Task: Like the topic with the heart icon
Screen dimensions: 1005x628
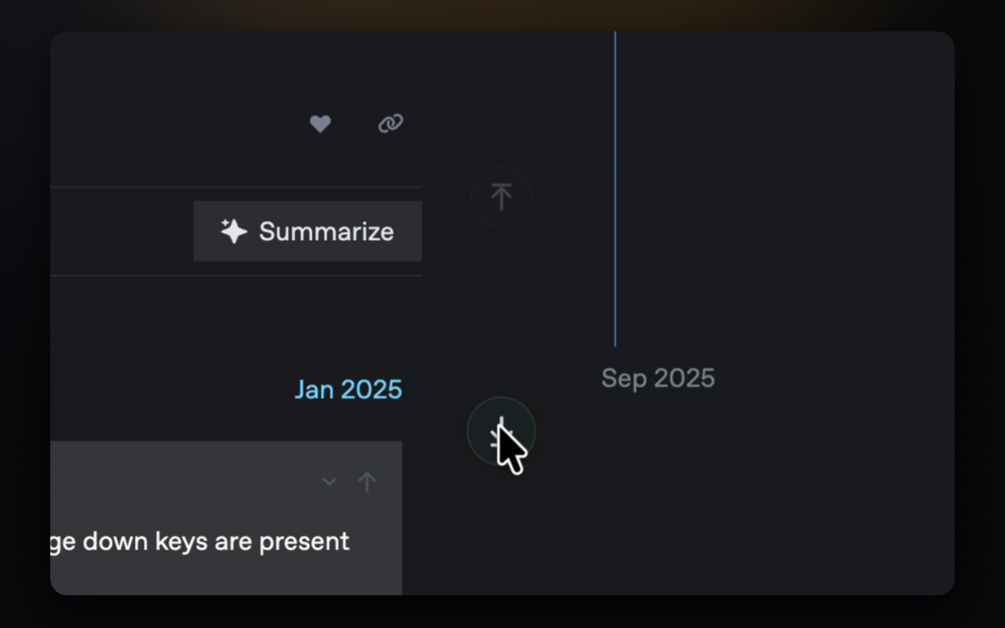Action: pyautogui.click(x=320, y=124)
